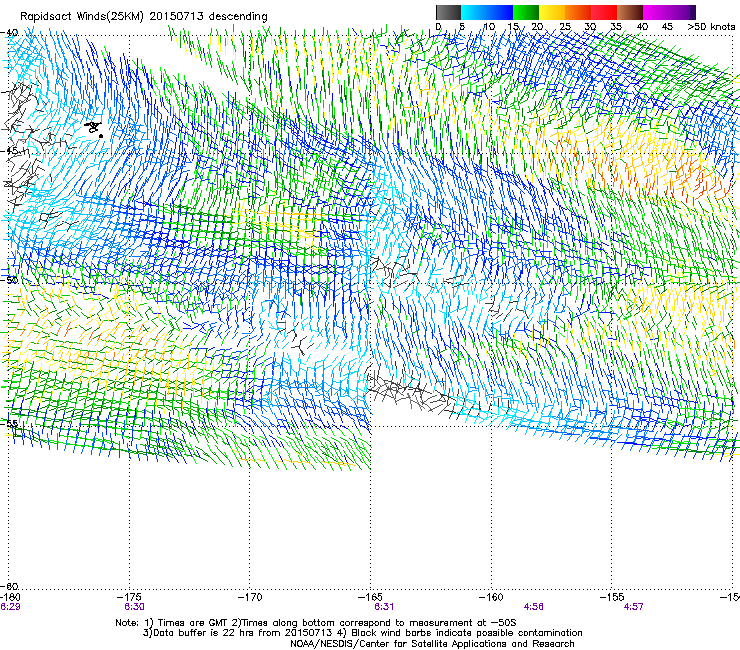
Task: Click the '-170' longitude axis label
Action: [x=250, y=597]
